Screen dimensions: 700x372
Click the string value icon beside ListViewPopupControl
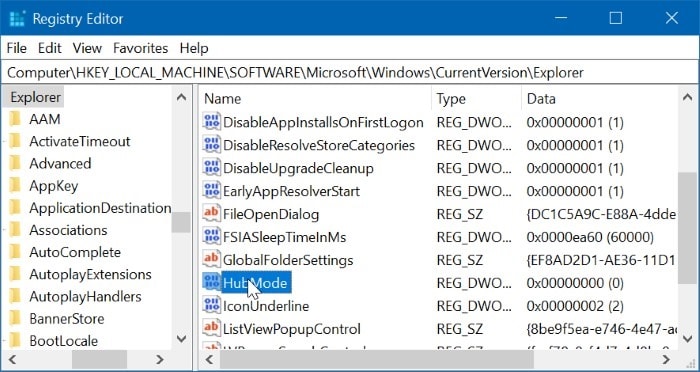[211, 329]
